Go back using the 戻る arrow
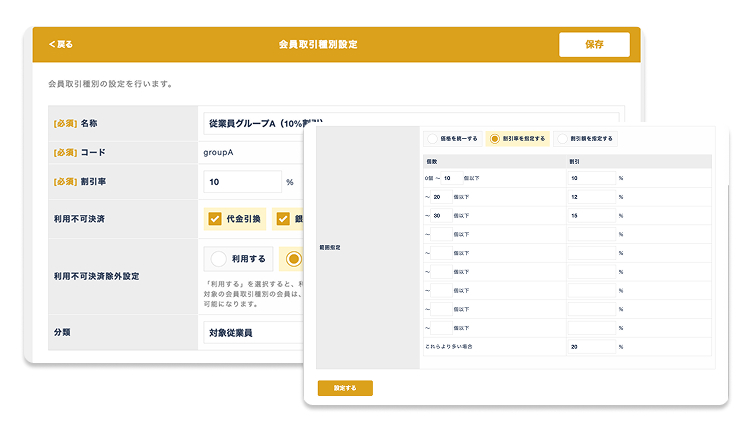The height and width of the screenshot is (429, 752). (x=61, y=44)
